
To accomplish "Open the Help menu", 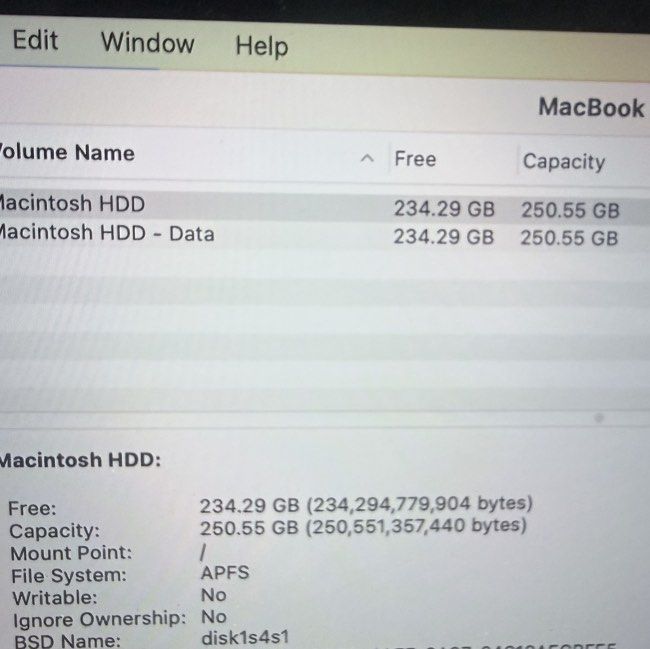I will (x=262, y=46).
